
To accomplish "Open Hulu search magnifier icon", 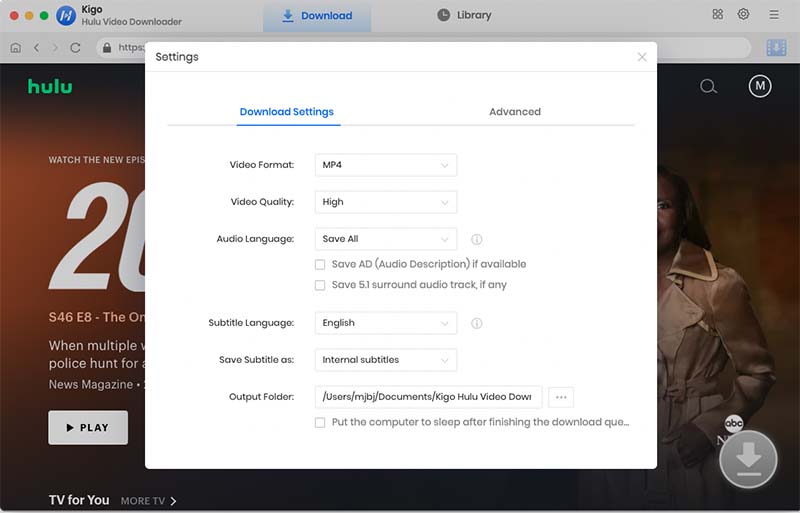I will [x=708, y=86].
